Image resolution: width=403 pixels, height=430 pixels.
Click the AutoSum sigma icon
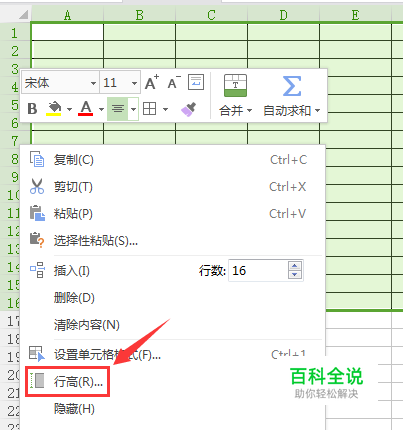click(x=292, y=86)
